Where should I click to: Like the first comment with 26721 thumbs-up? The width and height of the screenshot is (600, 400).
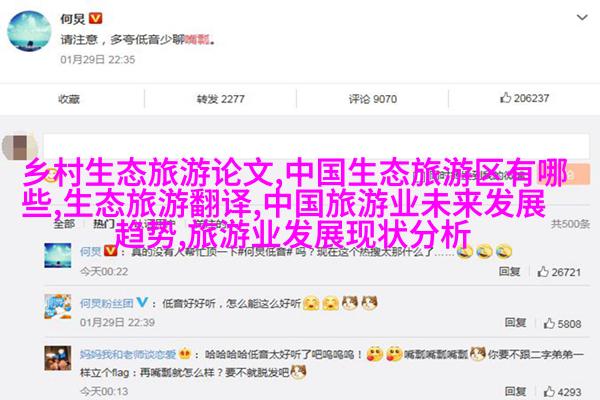tap(559, 272)
